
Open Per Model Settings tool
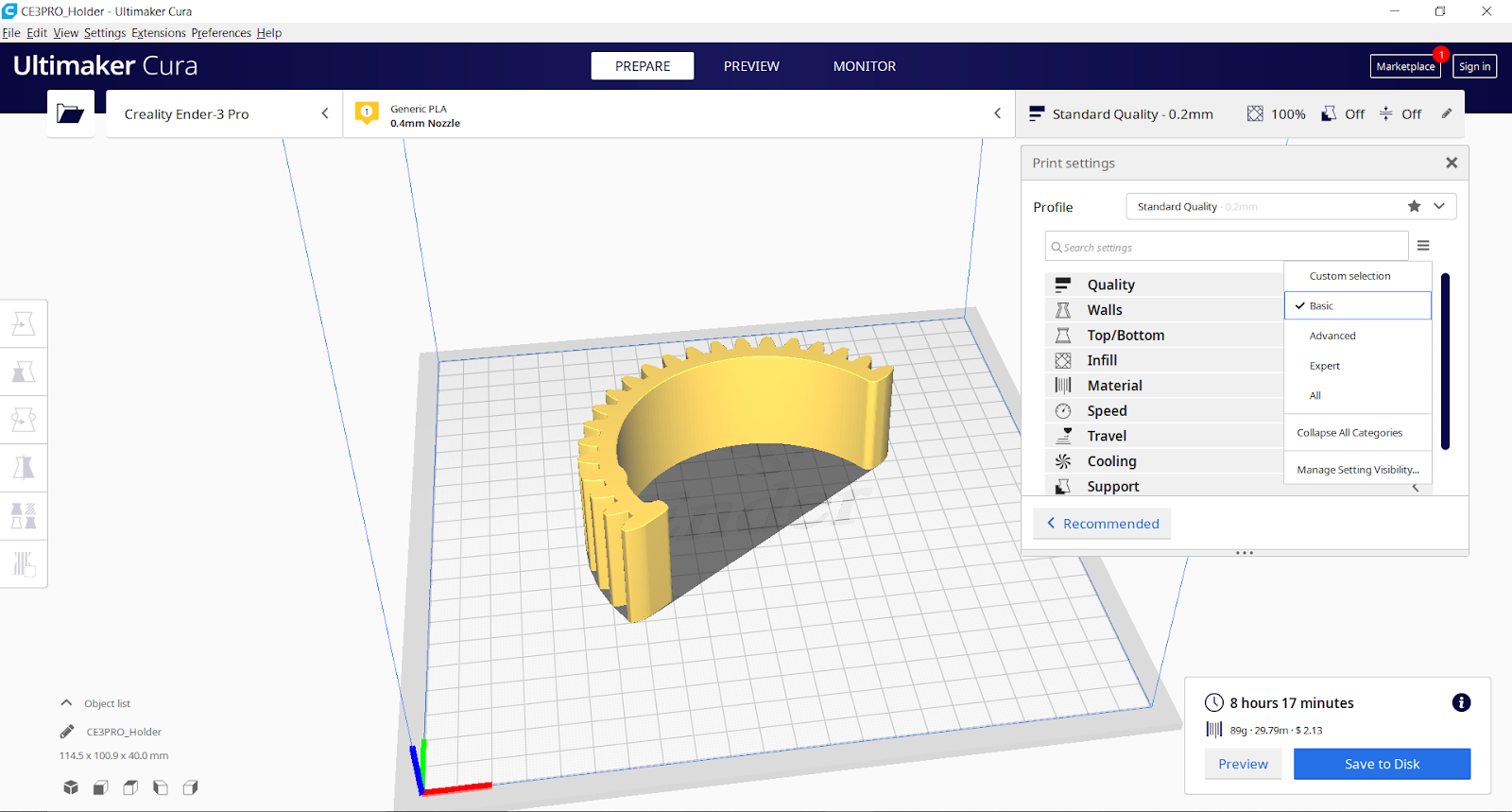[x=24, y=516]
